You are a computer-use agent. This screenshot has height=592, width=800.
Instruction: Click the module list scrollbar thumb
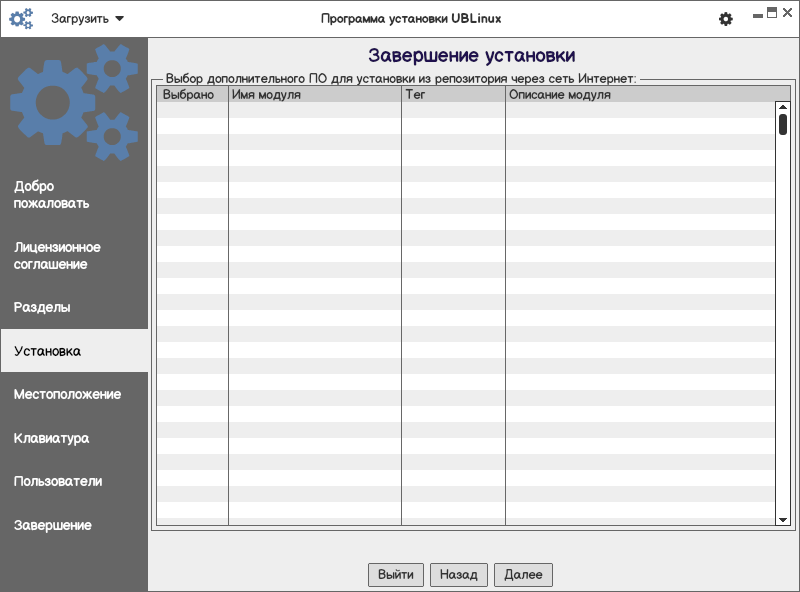click(x=783, y=124)
